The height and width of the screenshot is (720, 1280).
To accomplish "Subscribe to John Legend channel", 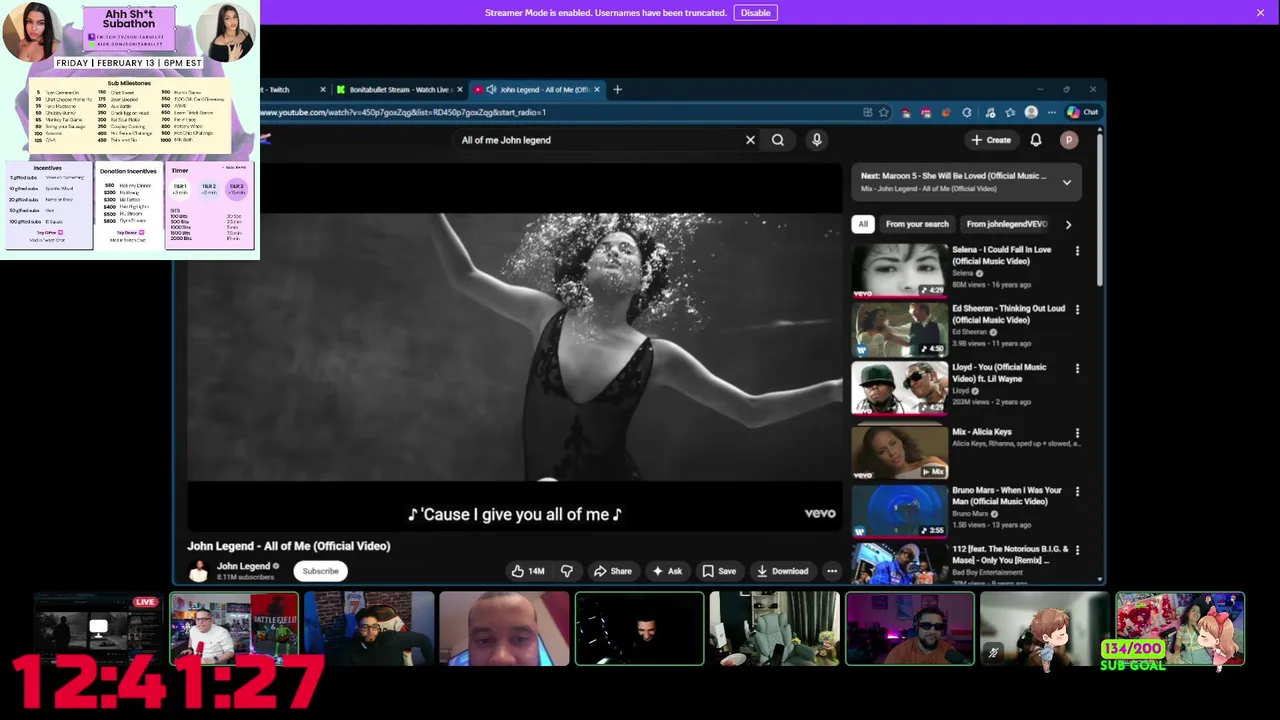I will click(x=321, y=571).
